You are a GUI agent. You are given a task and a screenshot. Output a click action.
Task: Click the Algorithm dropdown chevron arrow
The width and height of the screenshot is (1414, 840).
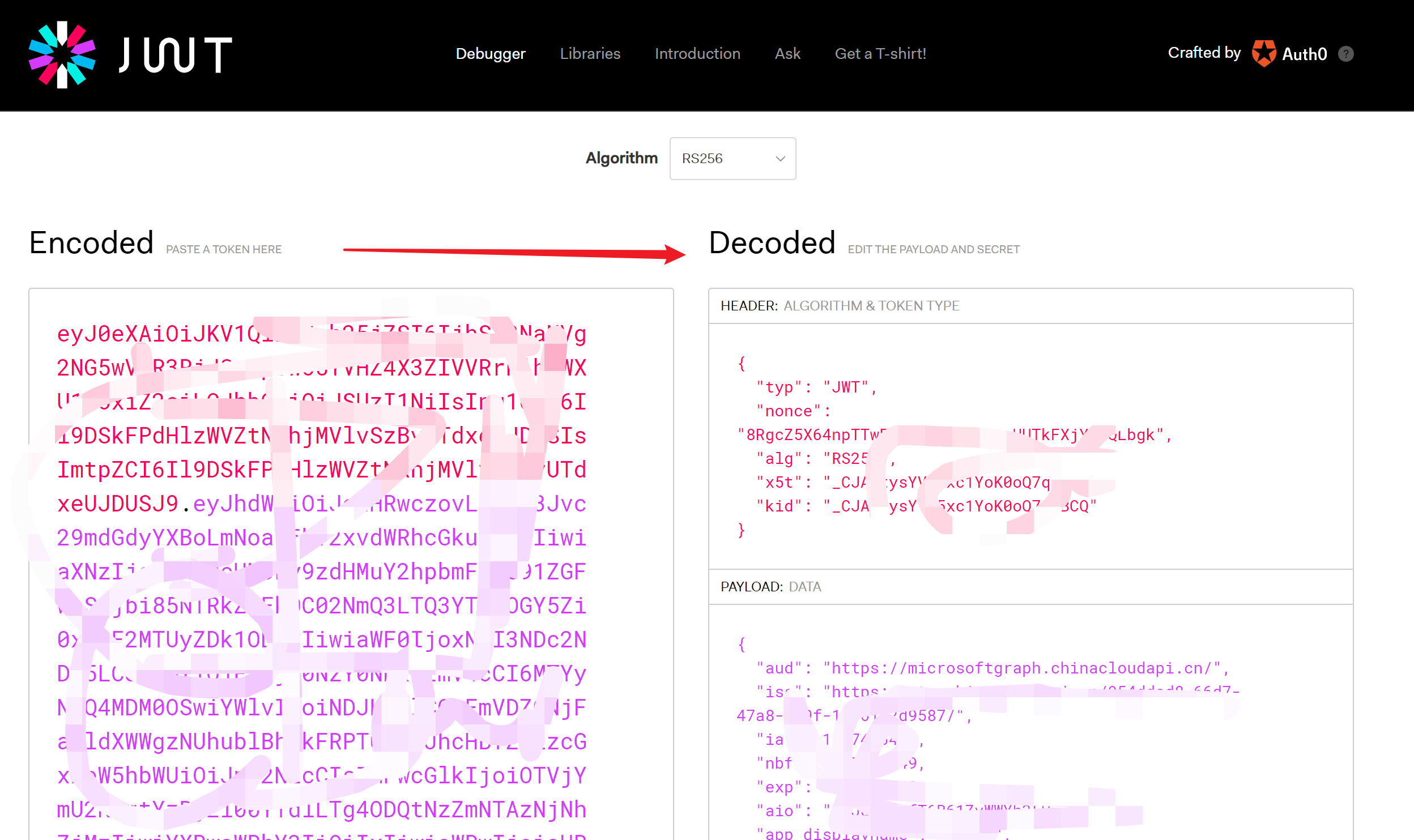coord(780,159)
